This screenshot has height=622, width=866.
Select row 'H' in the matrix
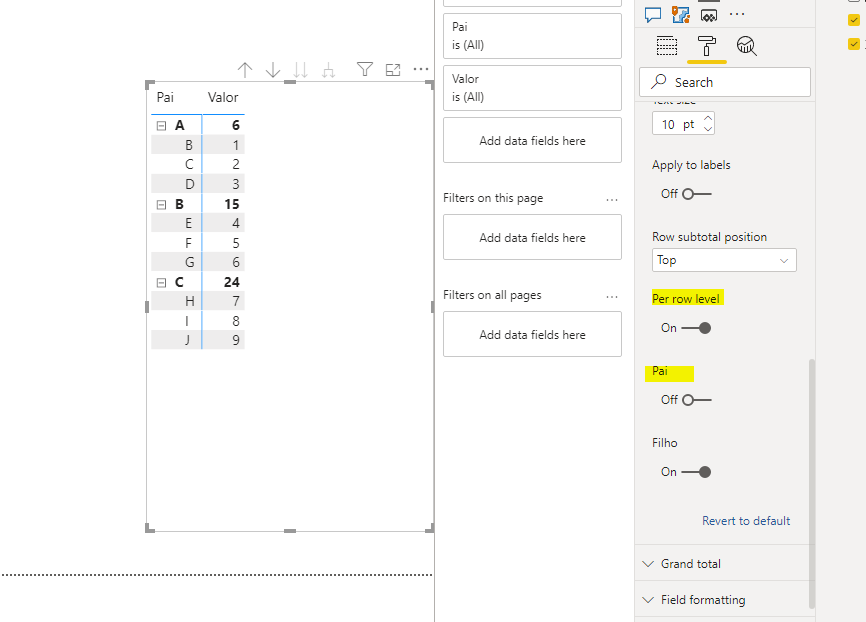tap(189, 301)
